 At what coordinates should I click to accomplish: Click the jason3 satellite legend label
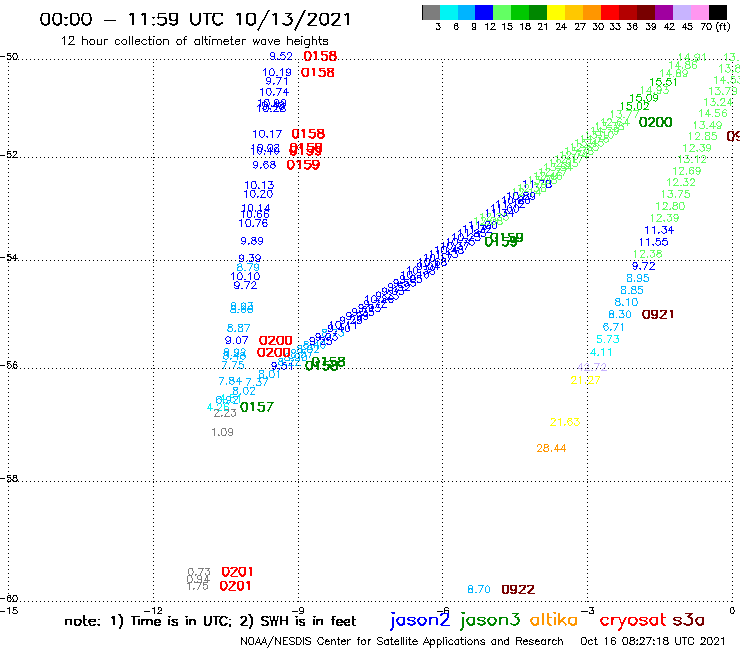coord(490,620)
